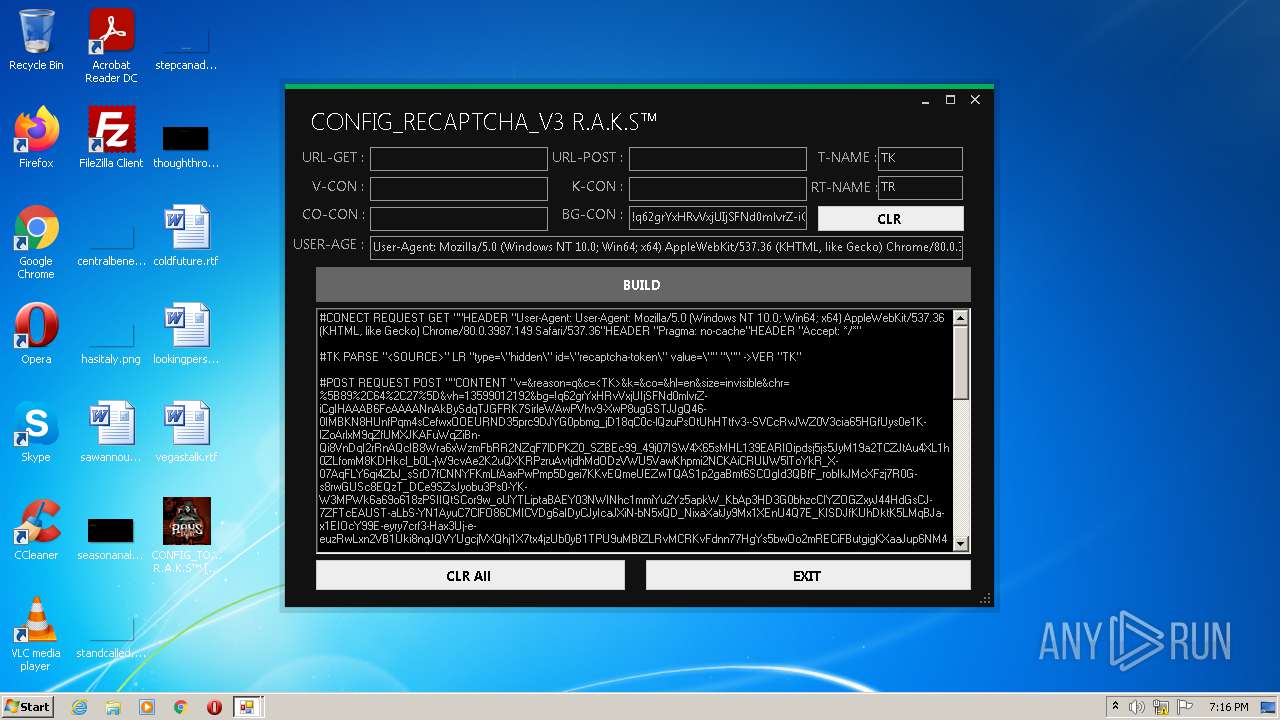Open Skype desktop shortcut
1280x720 pixels.
(x=36, y=432)
